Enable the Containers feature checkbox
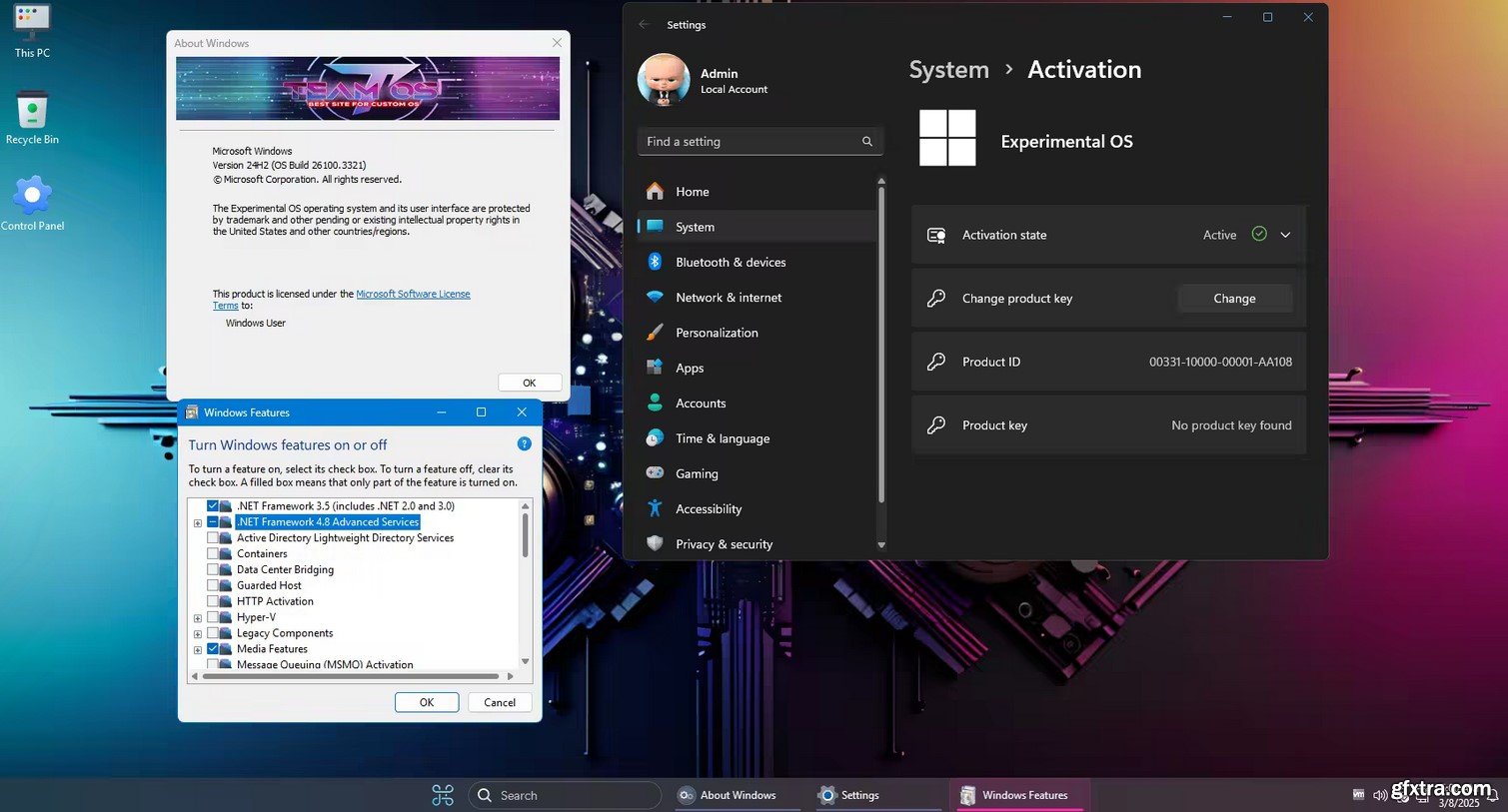 coord(213,554)
